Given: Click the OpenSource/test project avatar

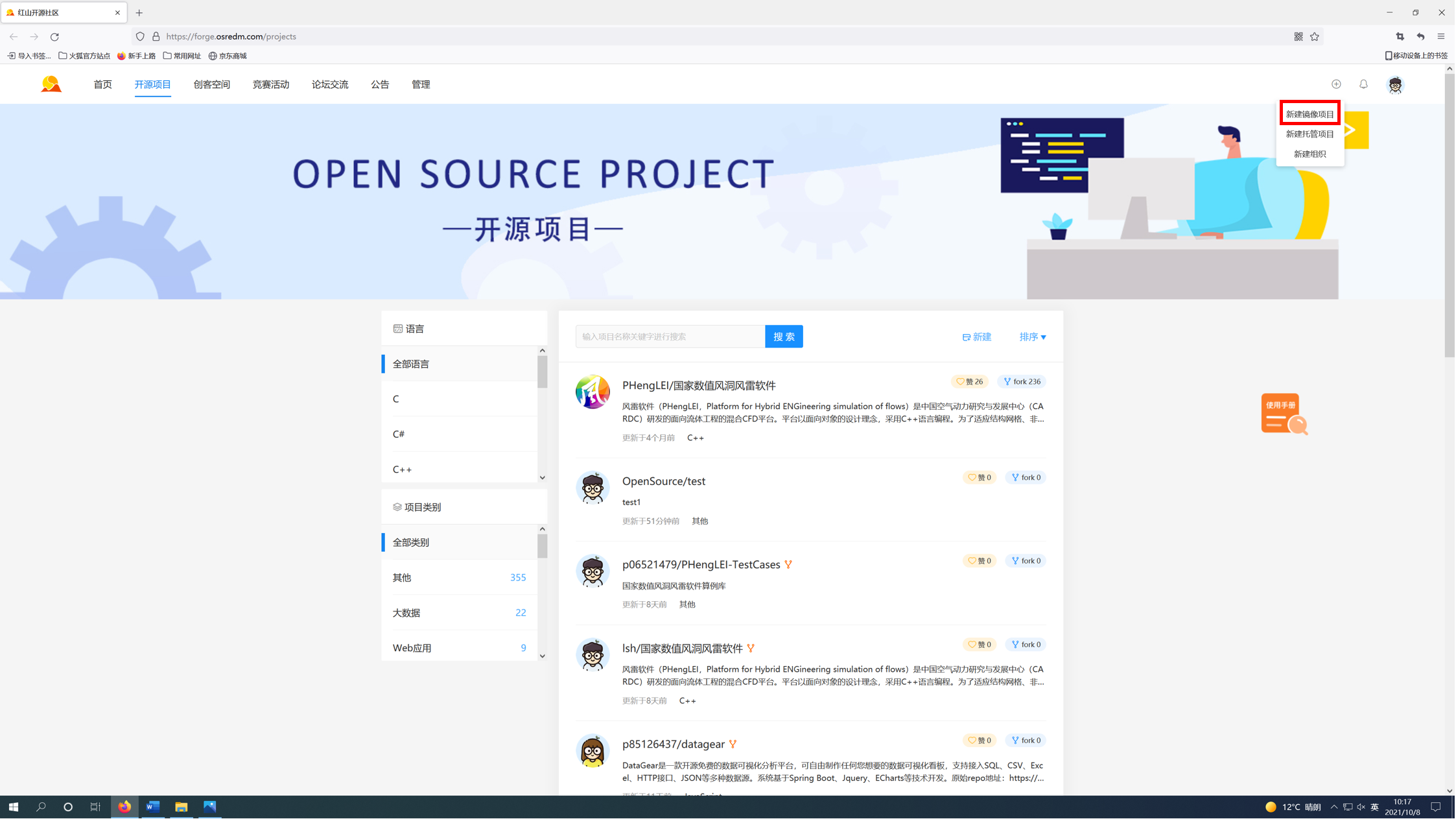Looking at the screenshot, I should tap(593, 488).
